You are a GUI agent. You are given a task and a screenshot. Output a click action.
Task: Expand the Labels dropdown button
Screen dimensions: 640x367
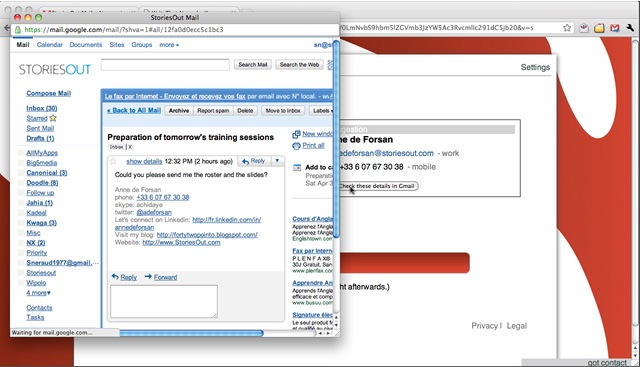321,111
